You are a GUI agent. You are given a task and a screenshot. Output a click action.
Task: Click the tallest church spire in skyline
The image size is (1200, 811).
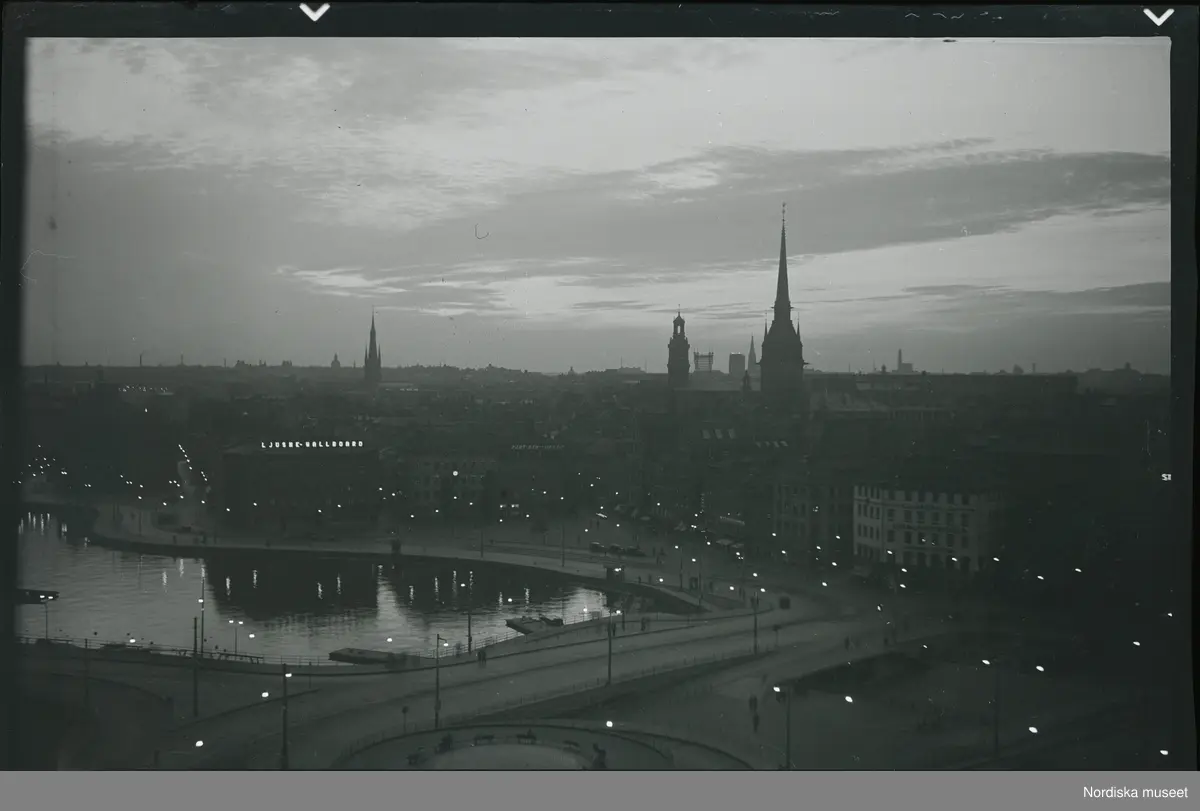click(x=782, y=300)
